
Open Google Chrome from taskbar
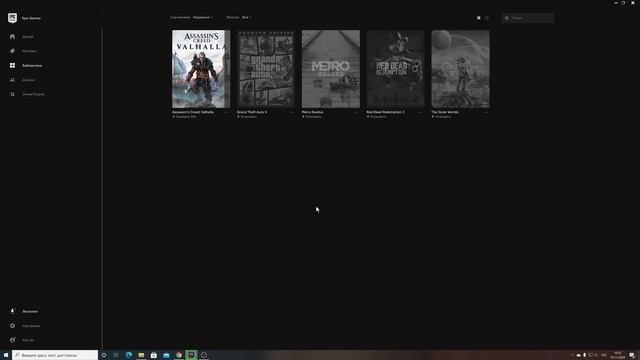coord(179,355)
